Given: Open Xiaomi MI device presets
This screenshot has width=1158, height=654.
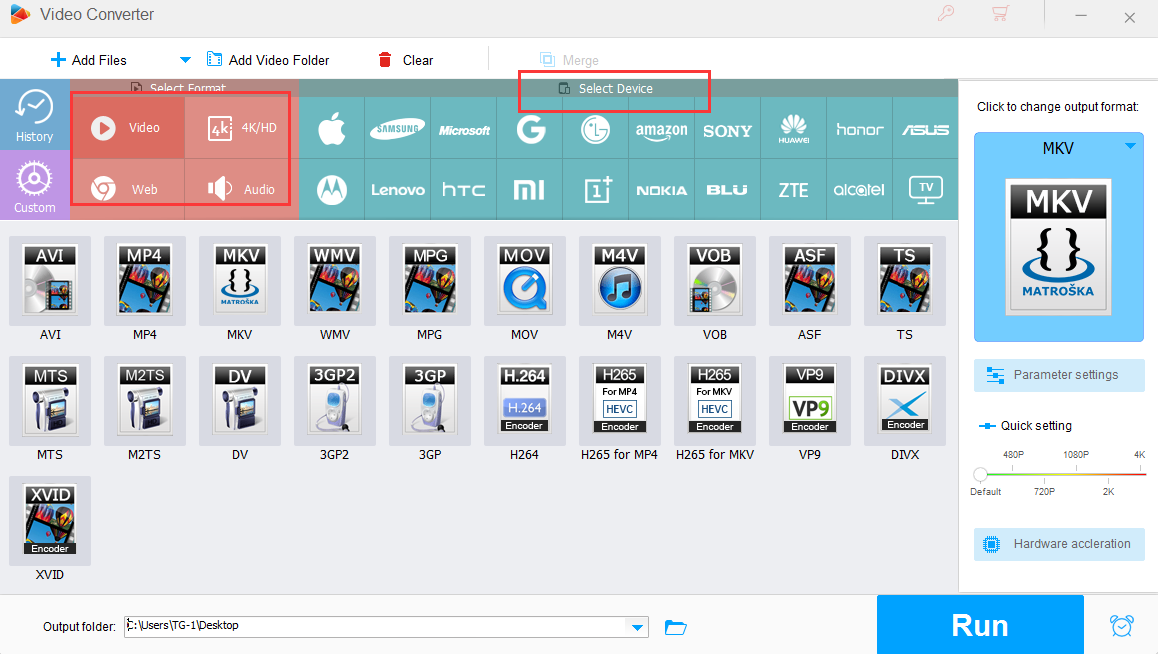Looking at the screenshot, I should (x=530, y=190).
